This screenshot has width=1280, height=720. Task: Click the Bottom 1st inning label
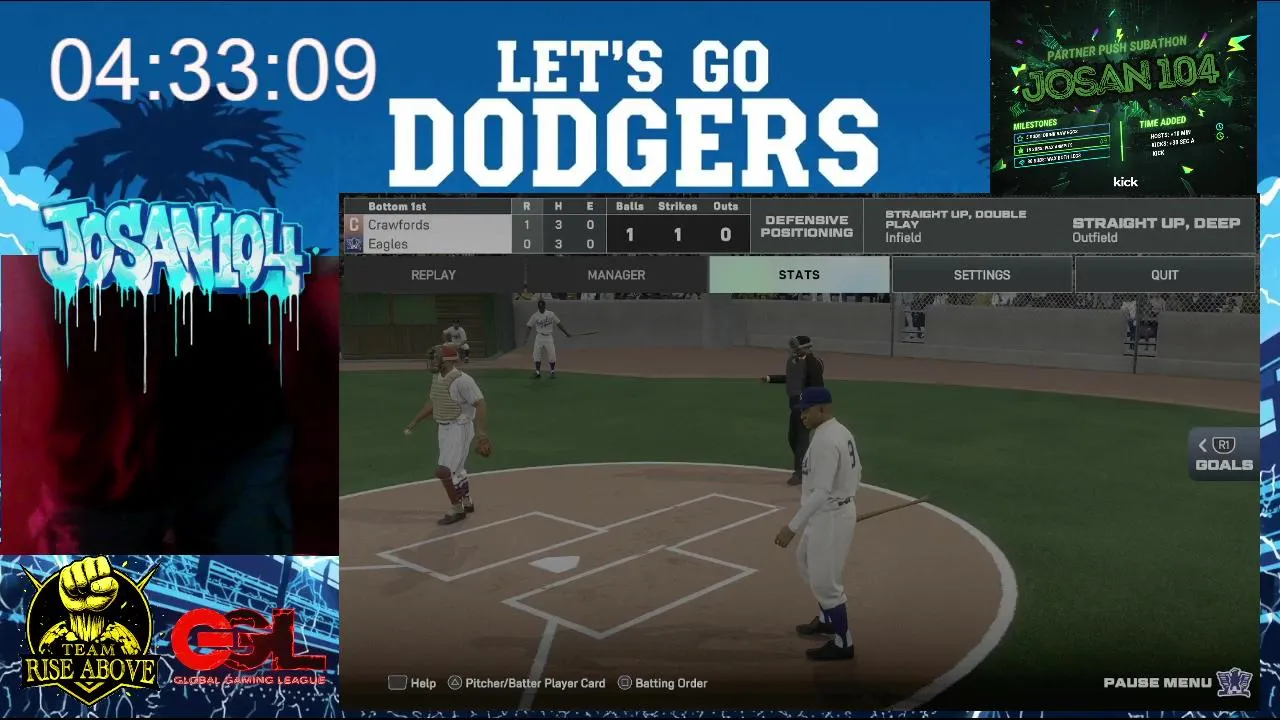tap(397, 206)
